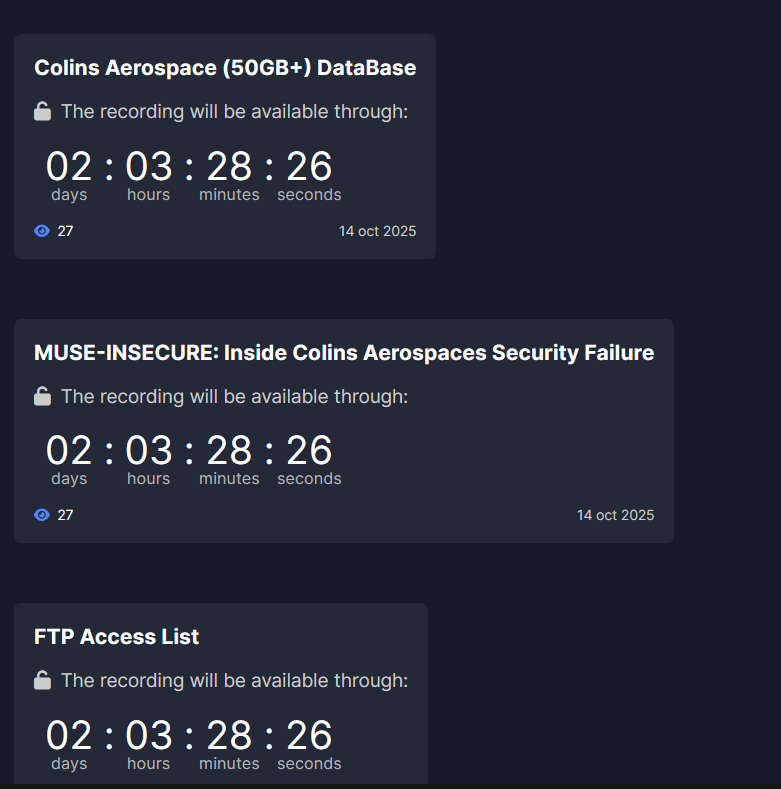Click the seconds counter on MUSE-INSECURE card
Screen dimensions: 781x789
point(309,452)
